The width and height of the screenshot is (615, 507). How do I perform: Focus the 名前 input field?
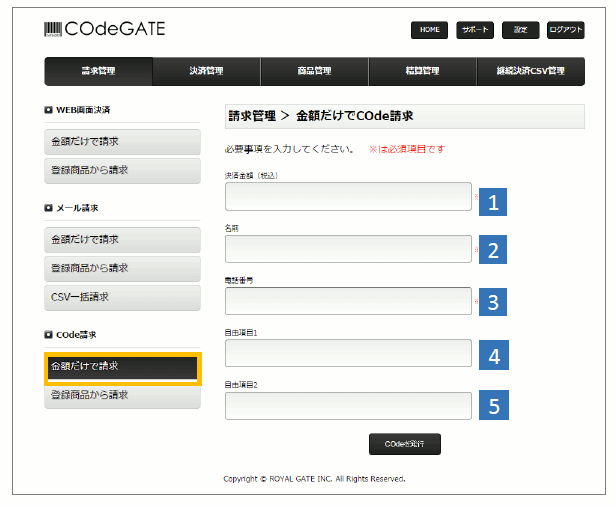tap(347, 249)
